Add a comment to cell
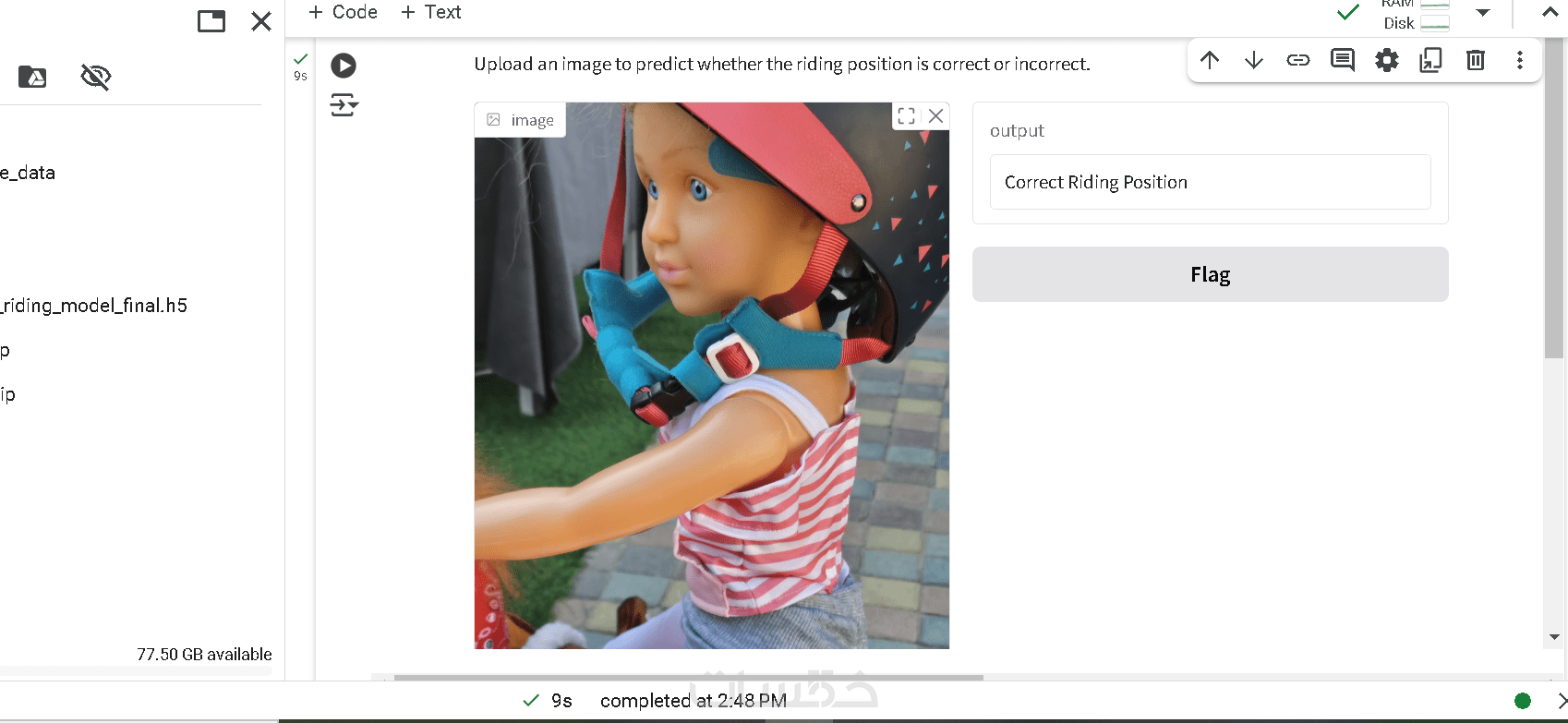1568x723 pixels. click(x=1343, y=60)
